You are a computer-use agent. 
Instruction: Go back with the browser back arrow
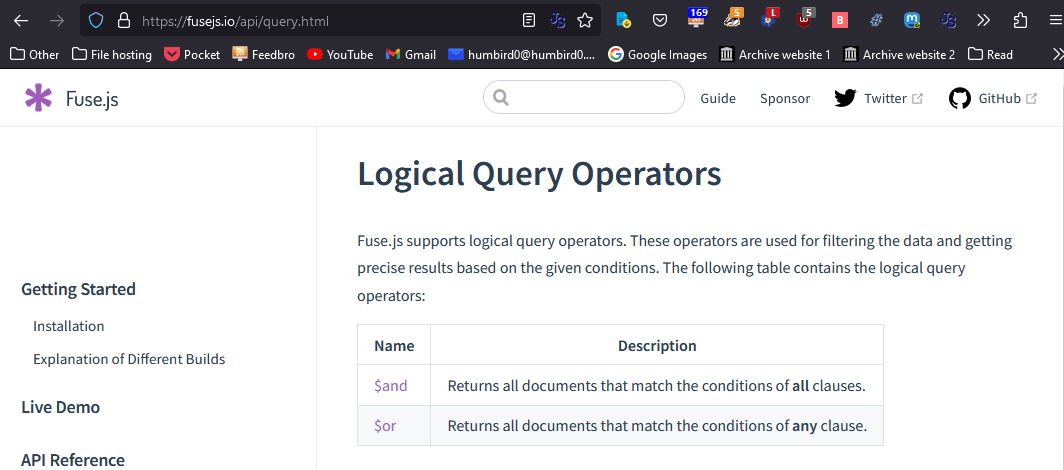[21, 20]
